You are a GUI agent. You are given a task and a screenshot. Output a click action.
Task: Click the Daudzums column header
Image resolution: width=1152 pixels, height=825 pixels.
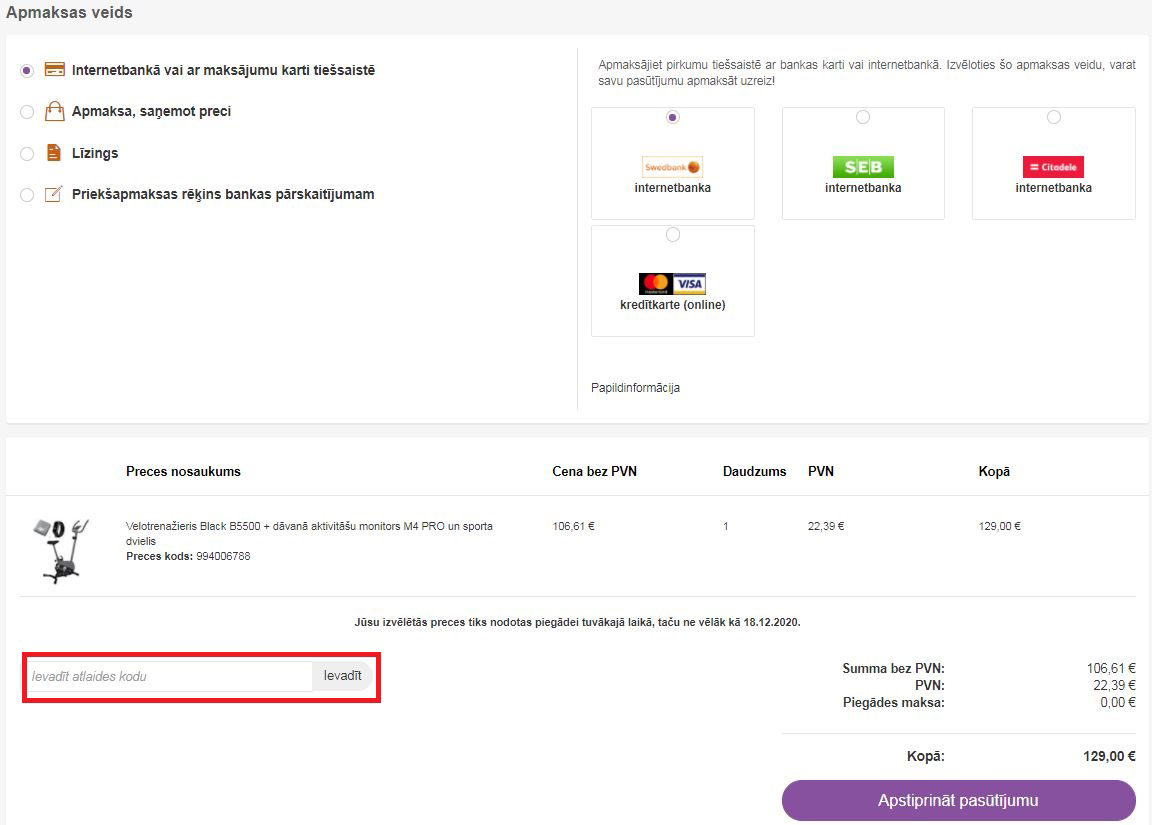tap(755, 472)
